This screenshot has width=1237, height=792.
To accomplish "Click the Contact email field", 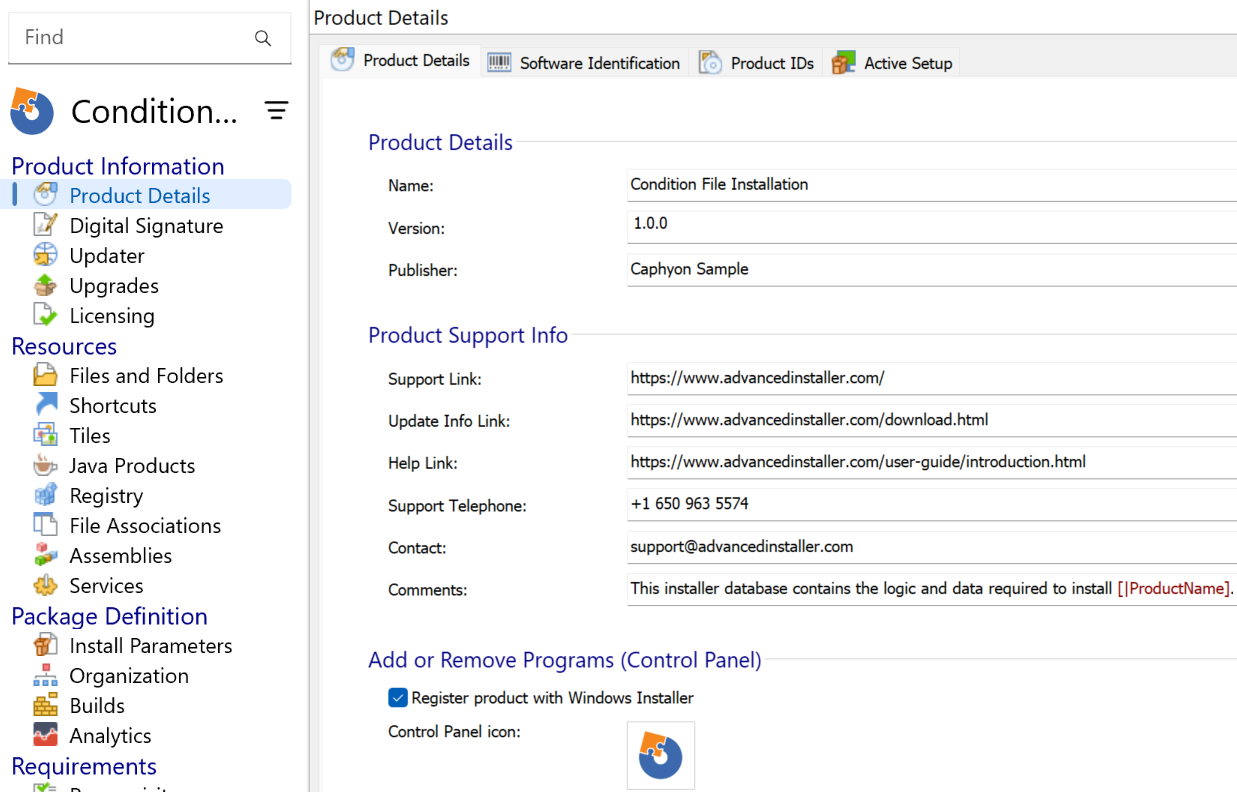I will (x=932, y=546).
